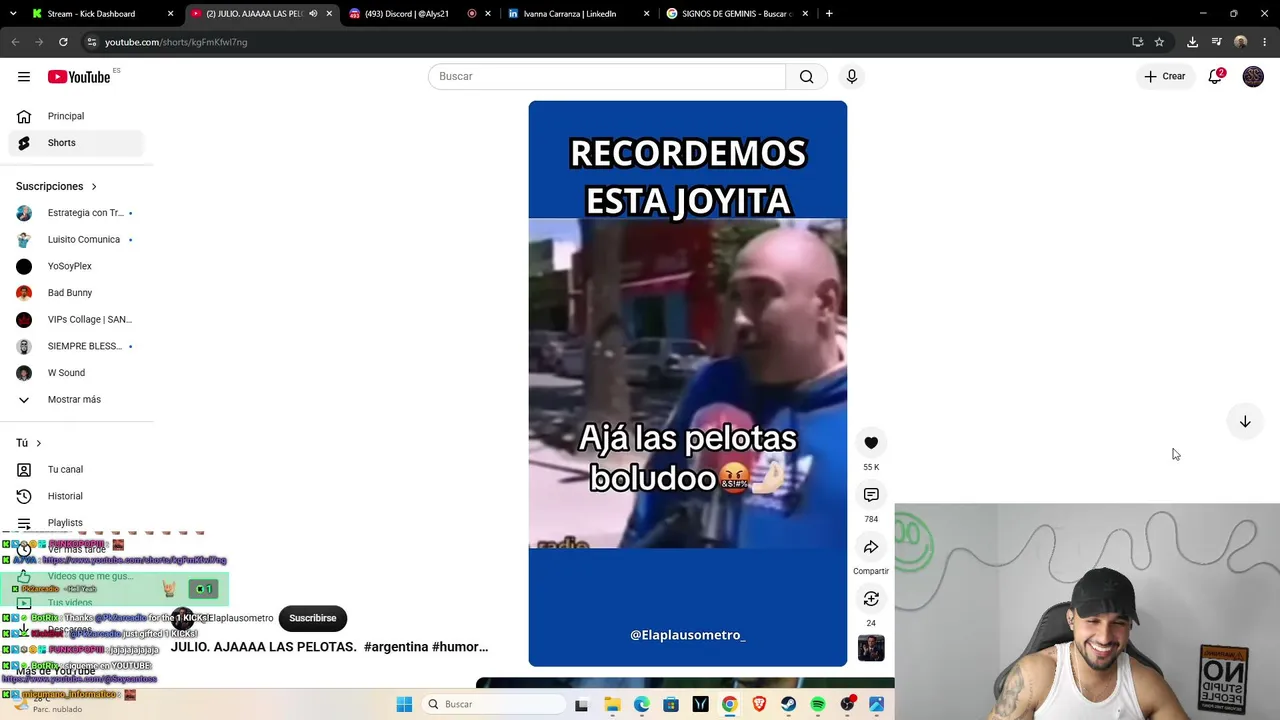1280x720 pixels.
Task: Click the Crear button
Action: click(1165, 76)
